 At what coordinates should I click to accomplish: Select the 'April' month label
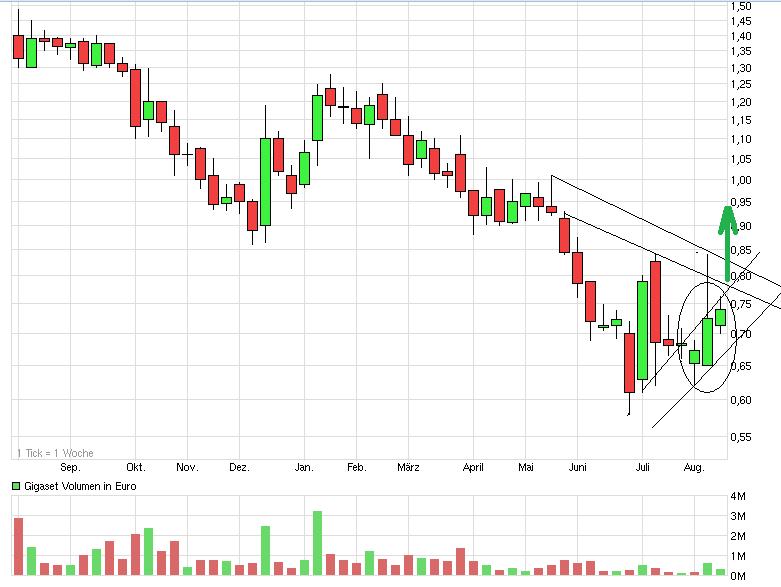(x=473, y=468)
